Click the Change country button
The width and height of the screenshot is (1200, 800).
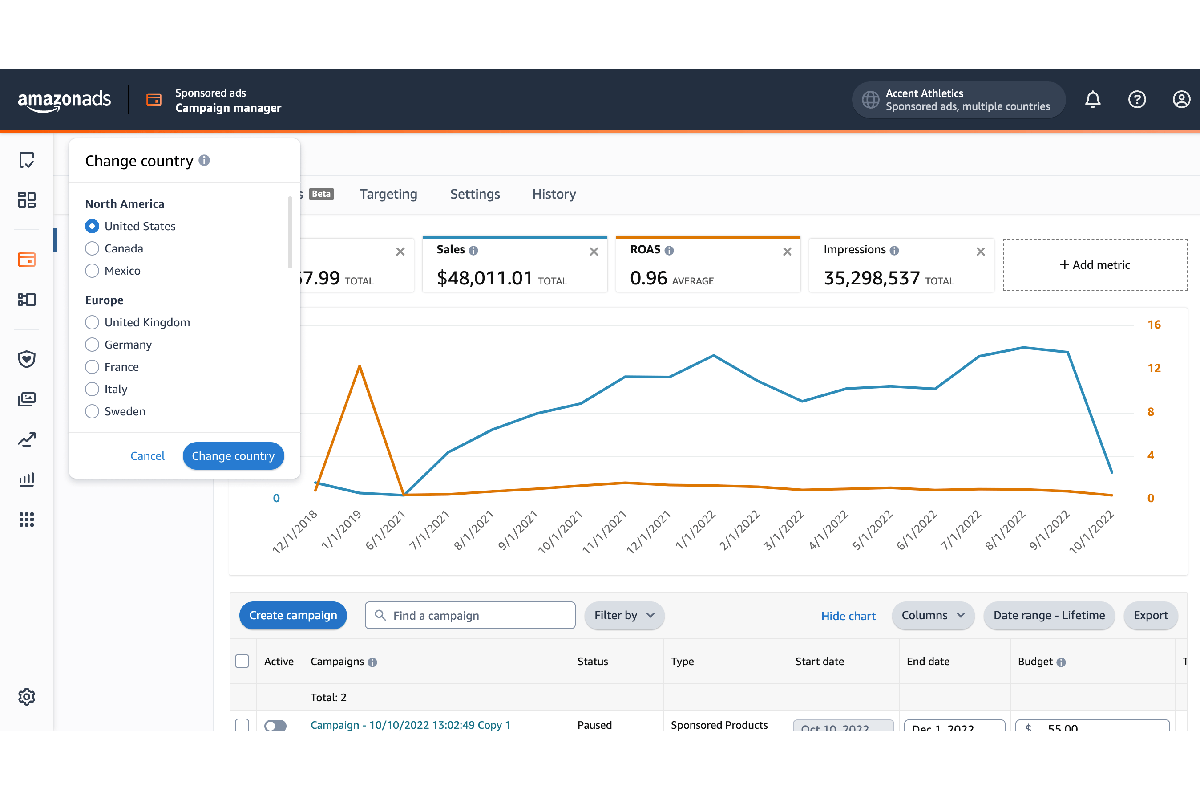tap(233, 455)
